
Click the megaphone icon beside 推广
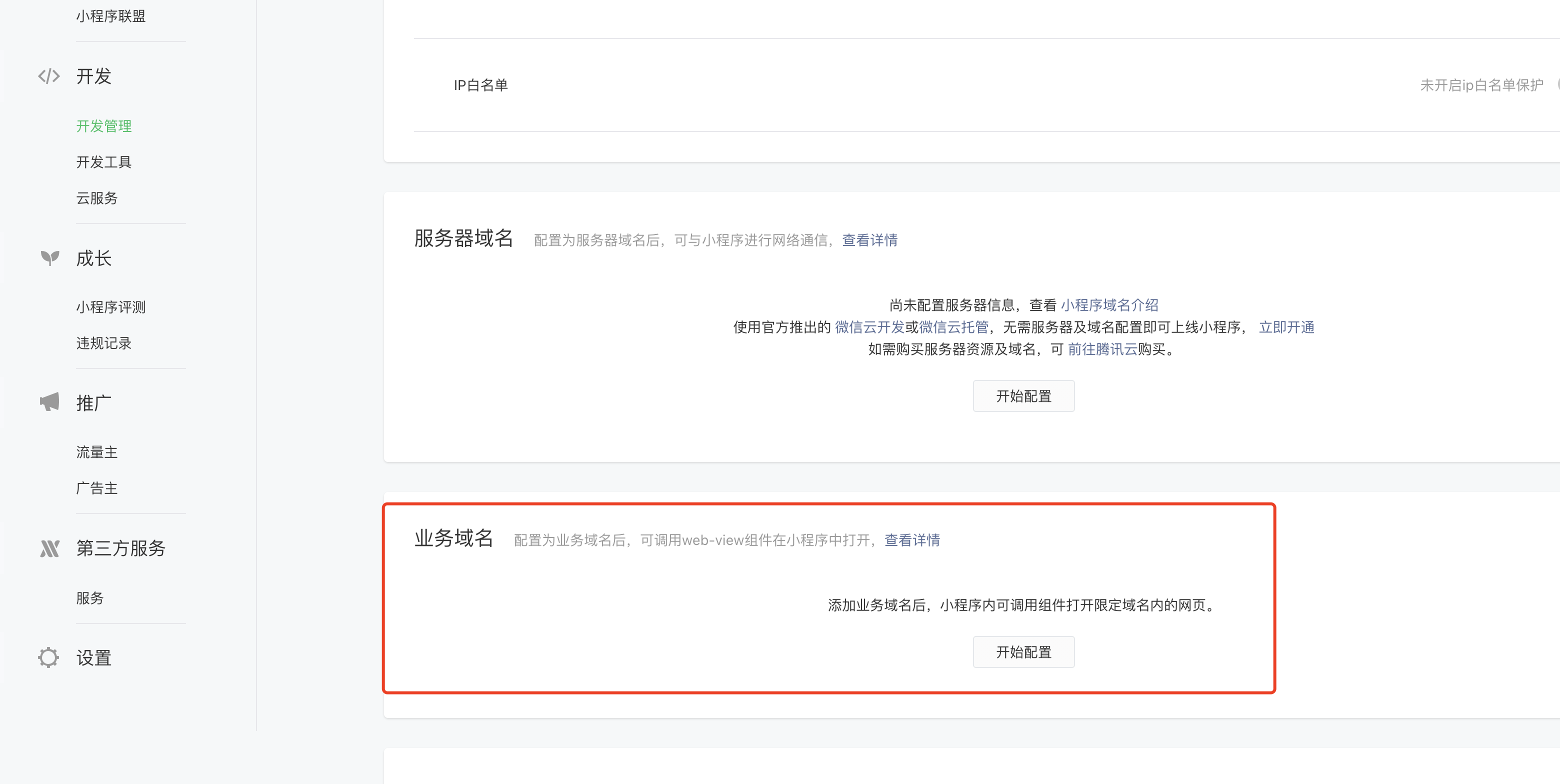pos(49,402)
